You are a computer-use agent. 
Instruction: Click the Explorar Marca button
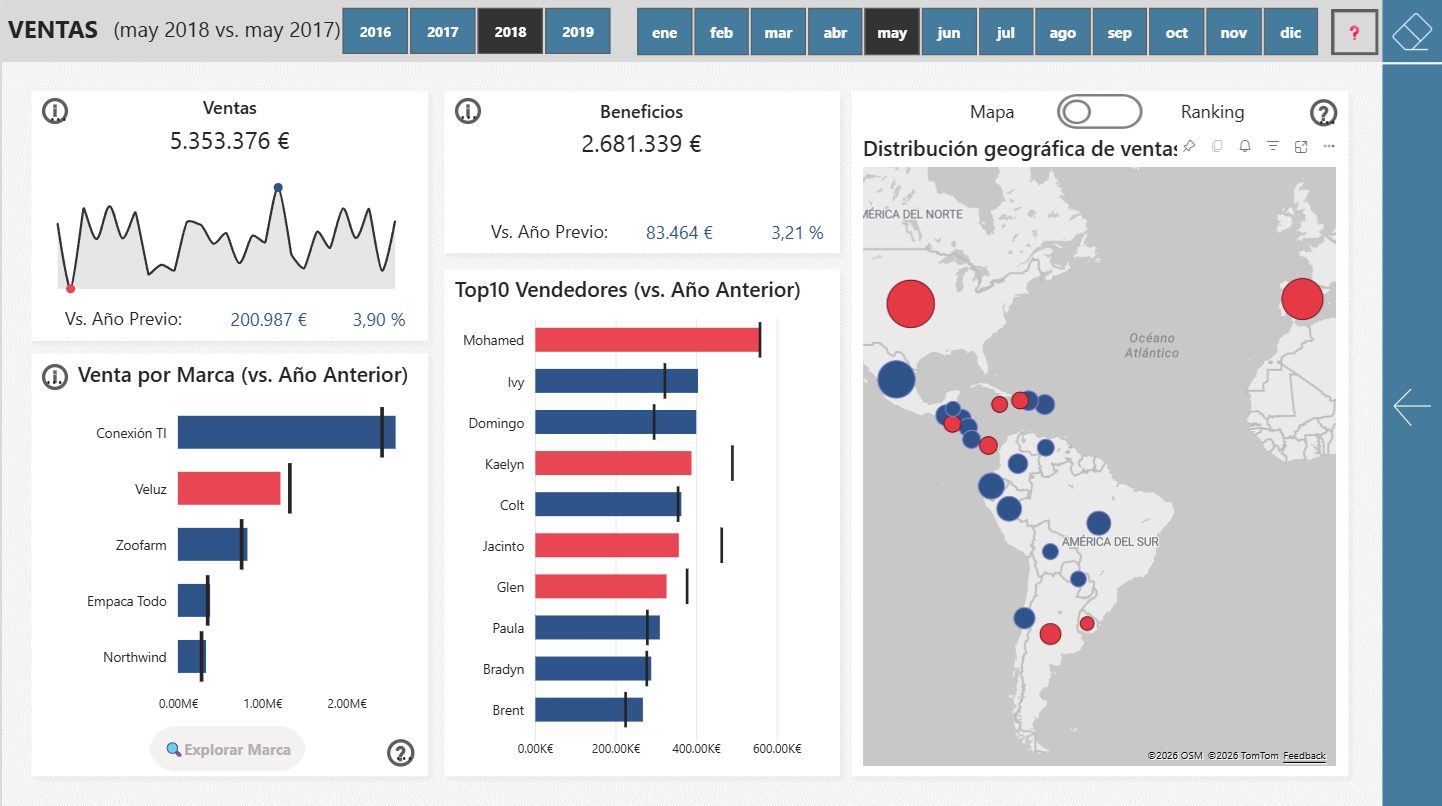point(227,748)
